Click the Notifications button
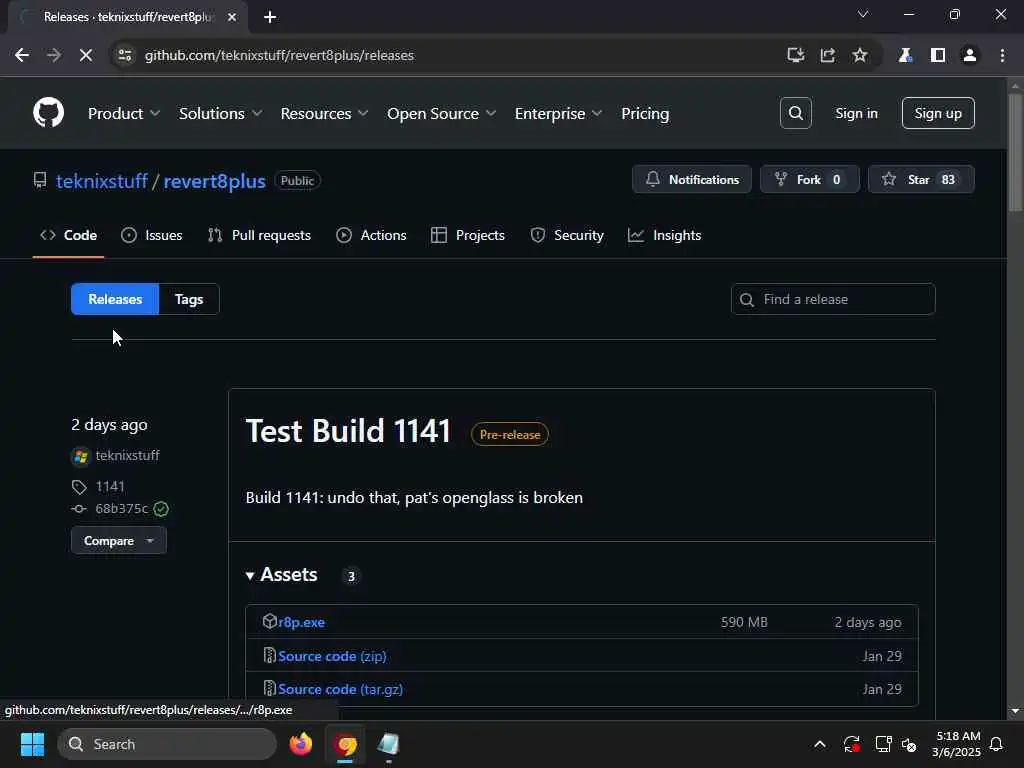 coord(692,180)
